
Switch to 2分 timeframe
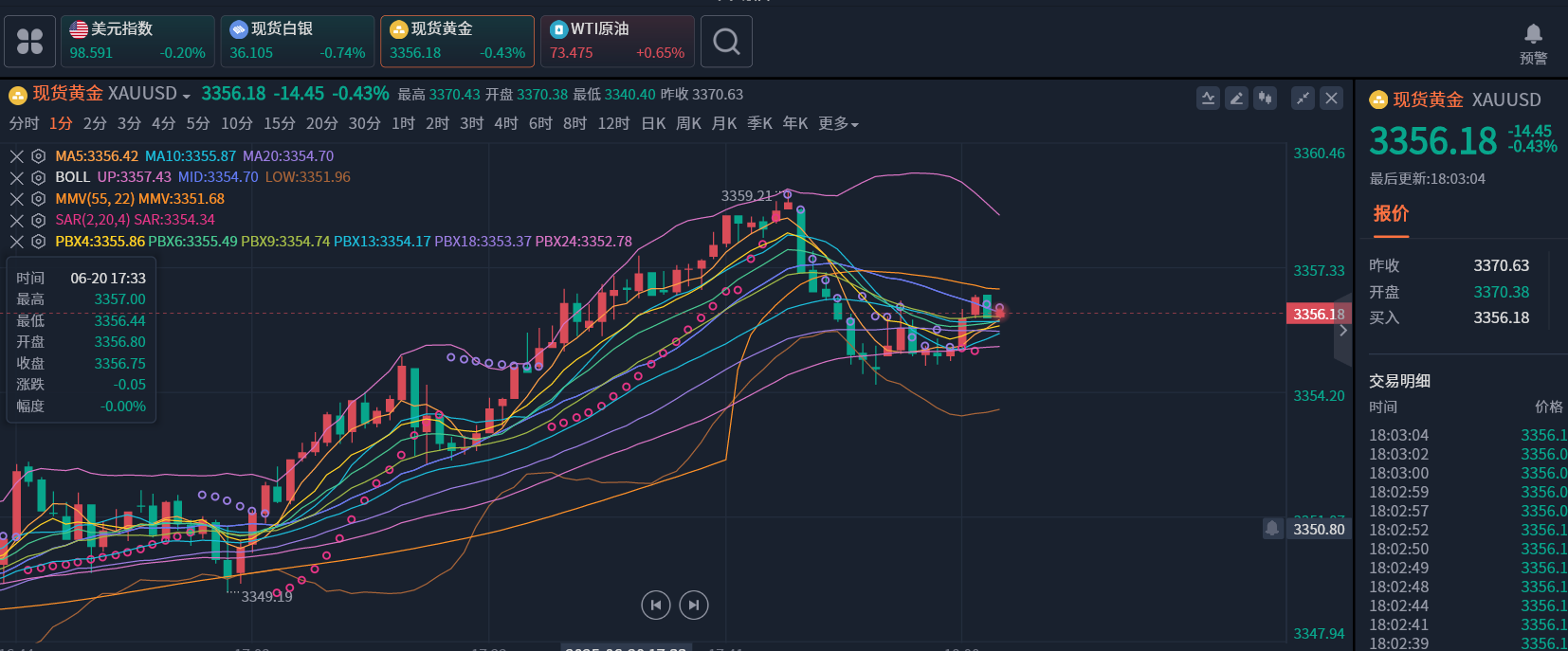pos(95,124)
